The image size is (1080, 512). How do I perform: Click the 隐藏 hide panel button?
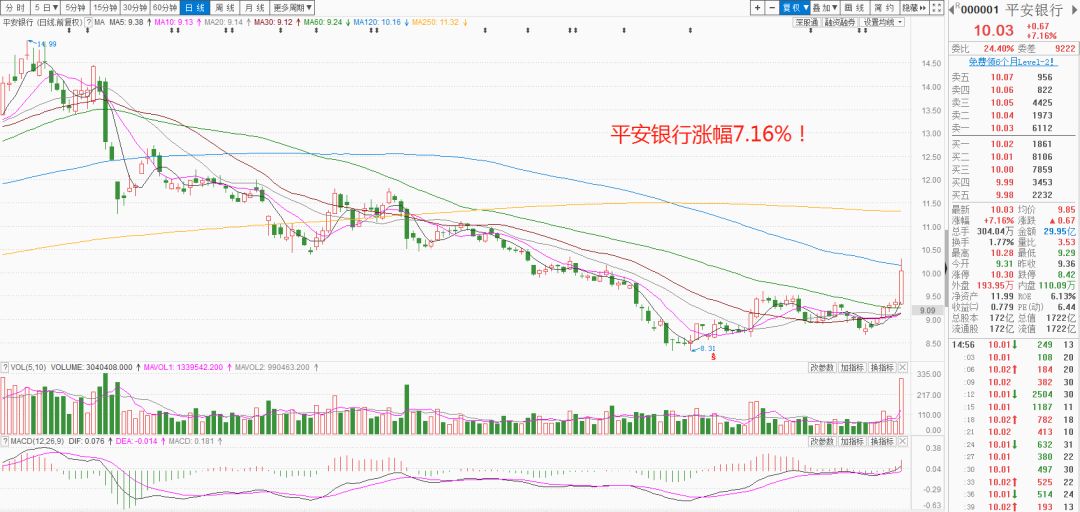914,8
